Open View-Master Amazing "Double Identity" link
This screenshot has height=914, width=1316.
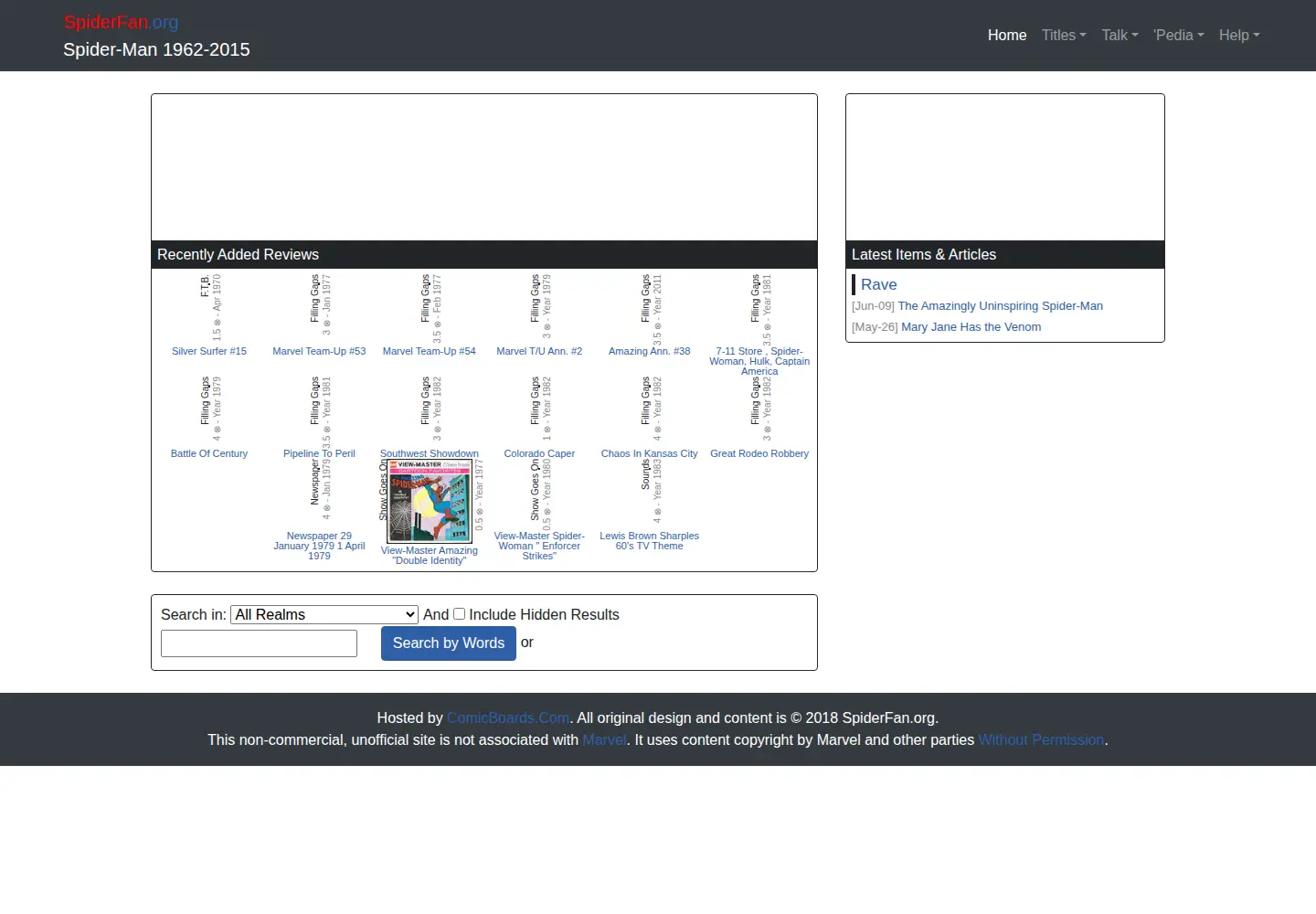coord(430,556)
